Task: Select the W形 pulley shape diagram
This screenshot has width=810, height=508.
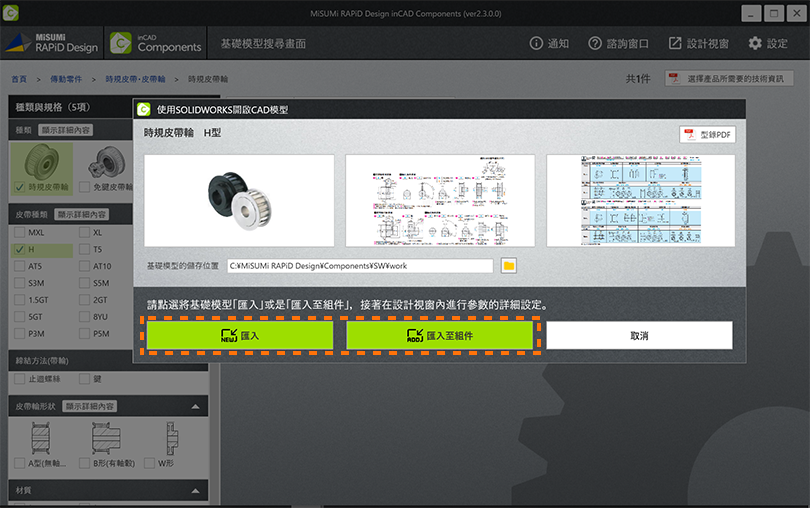Action: coord(172,438)
